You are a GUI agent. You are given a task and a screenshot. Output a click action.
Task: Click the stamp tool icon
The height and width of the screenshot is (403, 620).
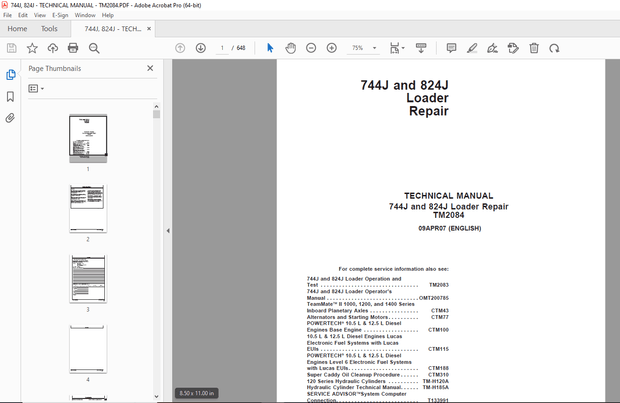point(513,48)
